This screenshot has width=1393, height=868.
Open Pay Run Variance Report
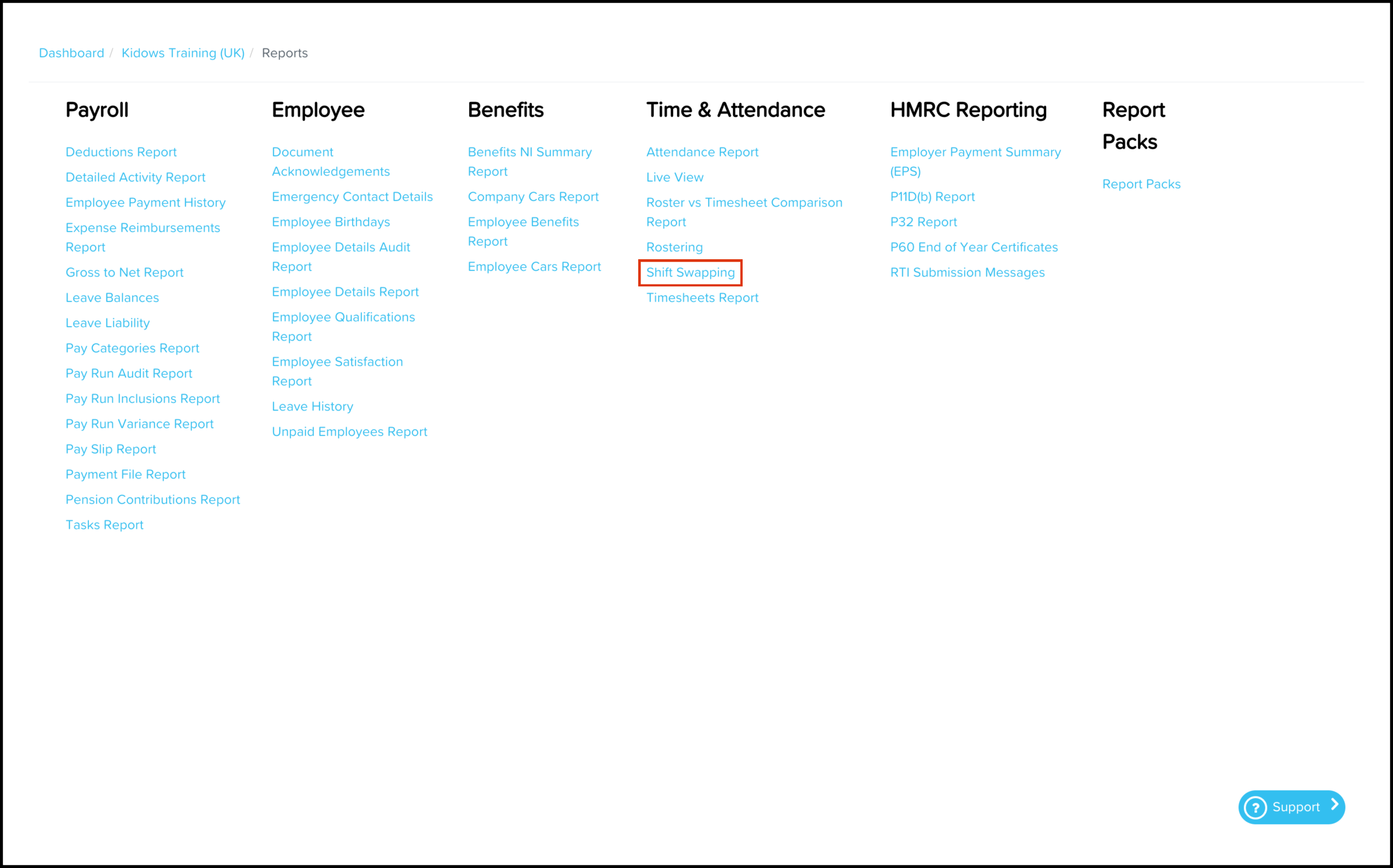pos(139,424)
